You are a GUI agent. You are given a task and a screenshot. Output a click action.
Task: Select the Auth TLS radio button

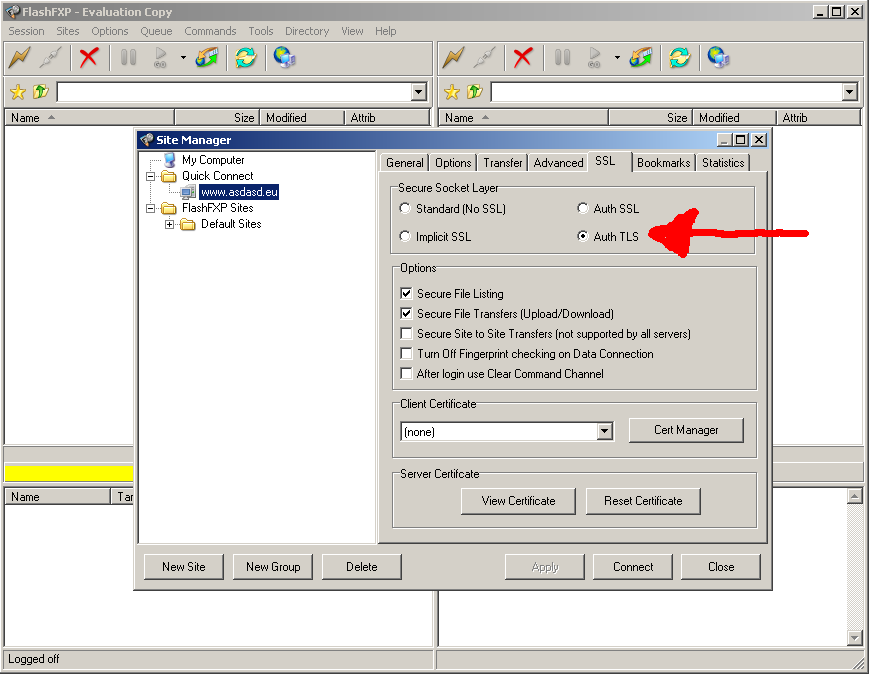582,236
